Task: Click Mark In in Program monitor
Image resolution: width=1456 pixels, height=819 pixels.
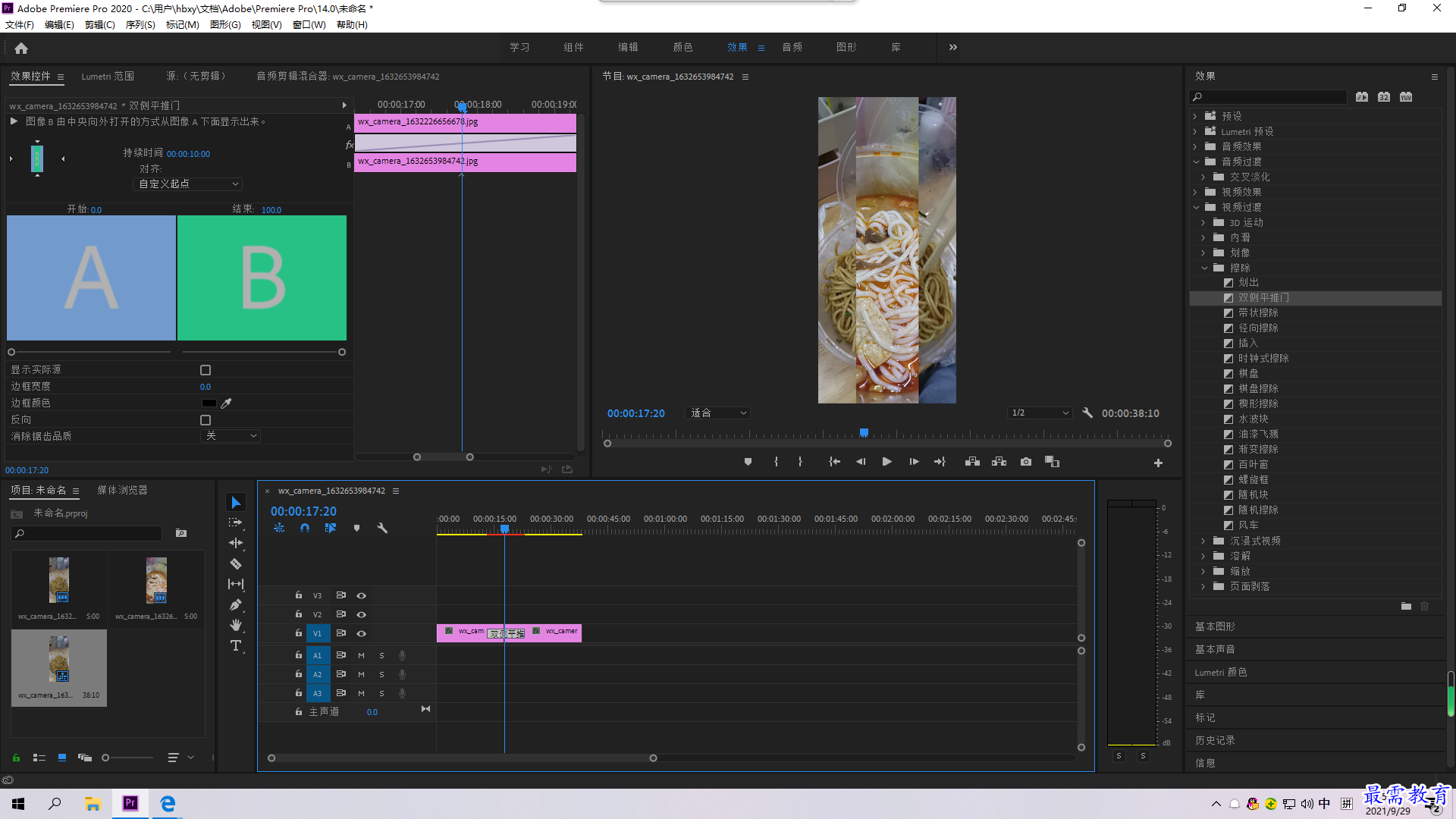Action: (776, 462)
